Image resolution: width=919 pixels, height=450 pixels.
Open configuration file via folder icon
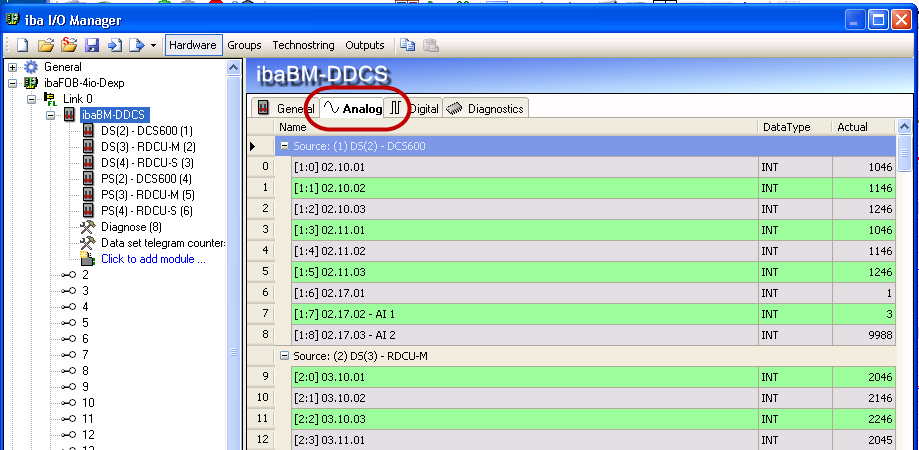[x=45, y=45]
